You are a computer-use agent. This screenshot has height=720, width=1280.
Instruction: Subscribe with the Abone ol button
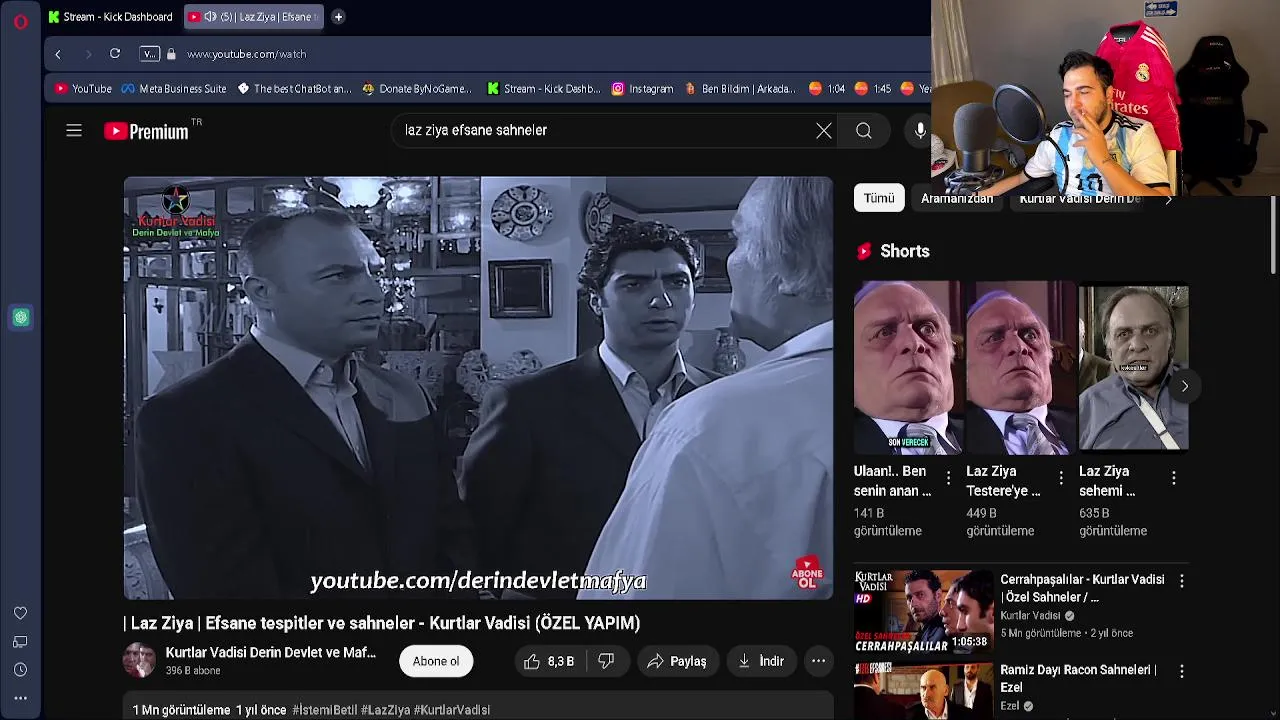click(x=436, y=661)
